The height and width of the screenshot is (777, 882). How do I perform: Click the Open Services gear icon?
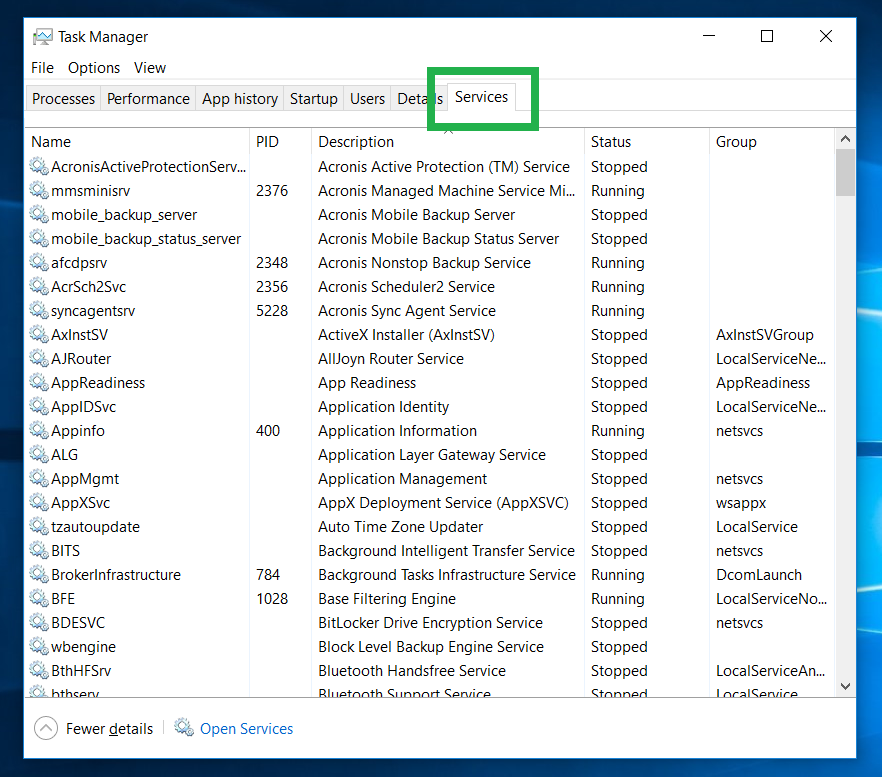[x=183, y=727]
